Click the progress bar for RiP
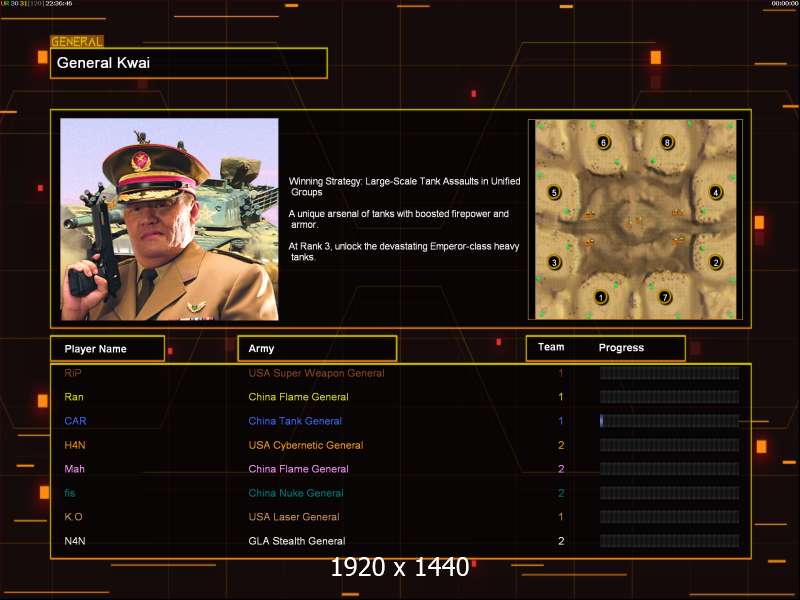The height and width of the screenshot is (600, 800). [669, 373]
